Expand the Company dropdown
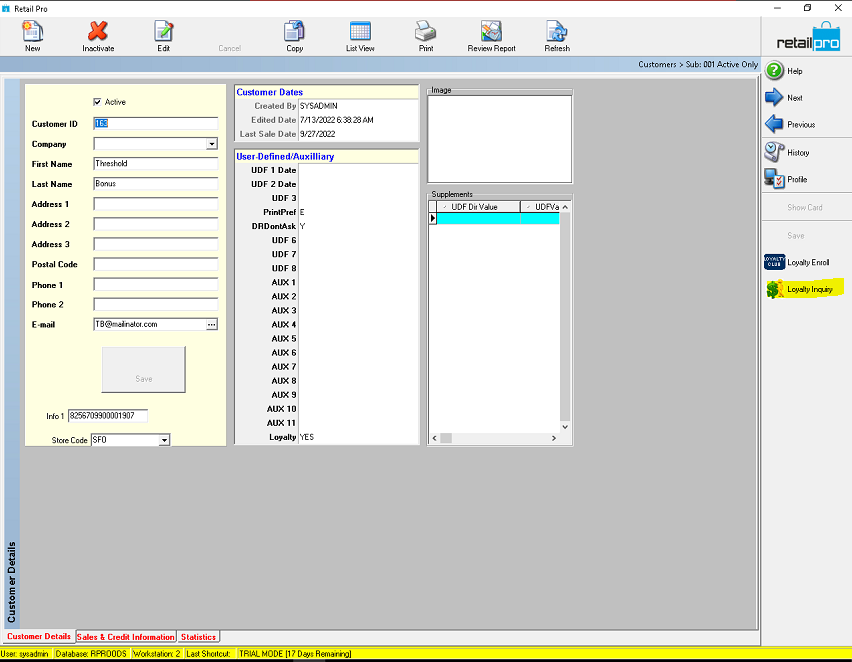This screenshot has height=662, width=852. coord(212,144)
